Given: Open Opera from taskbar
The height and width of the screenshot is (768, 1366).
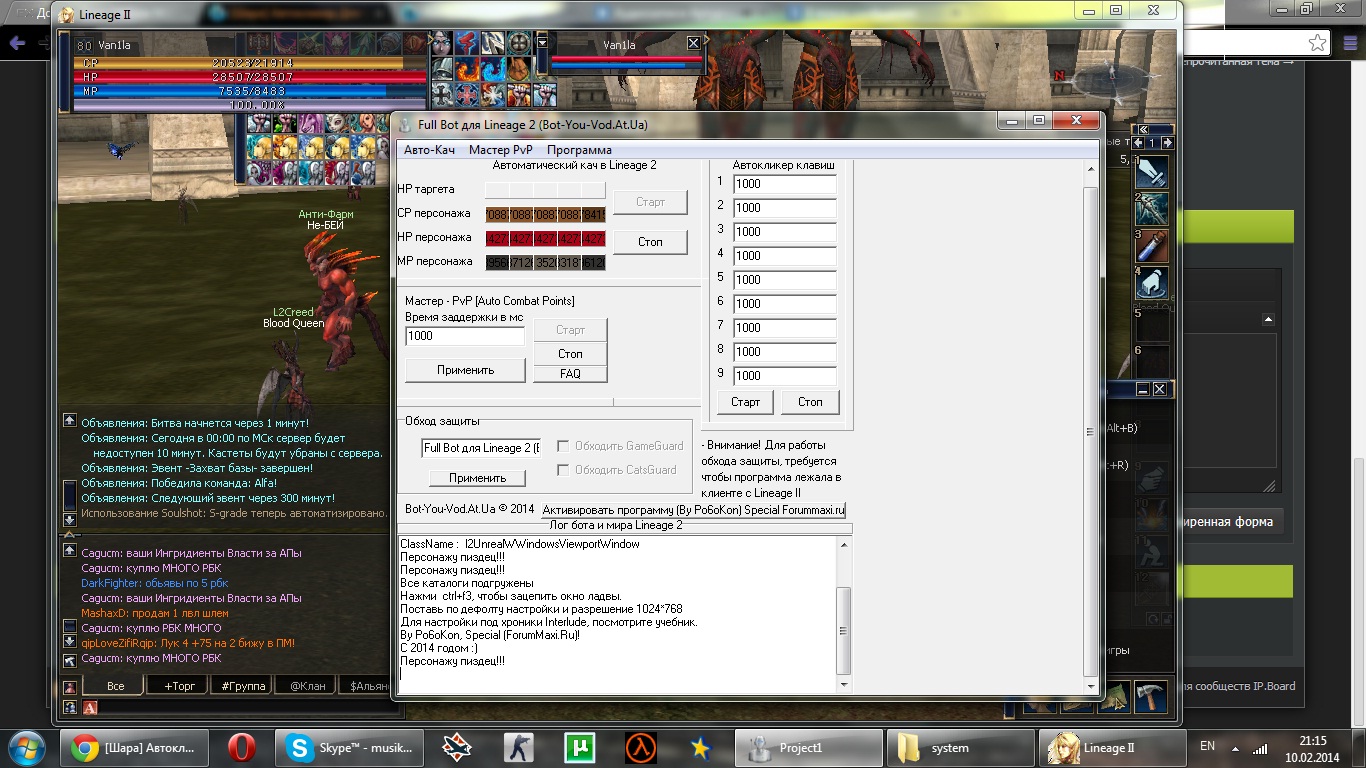Looking at the screenshot, I should click(241, 748).
